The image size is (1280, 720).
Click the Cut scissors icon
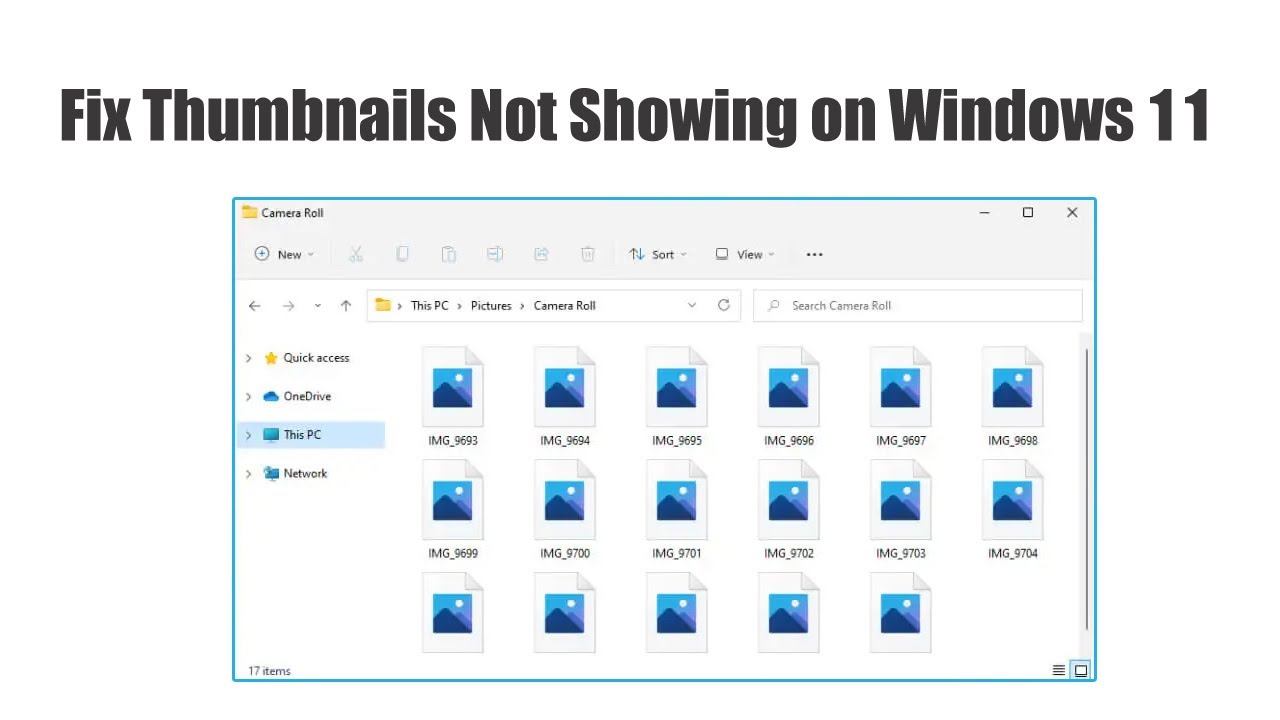pos(356,254)
